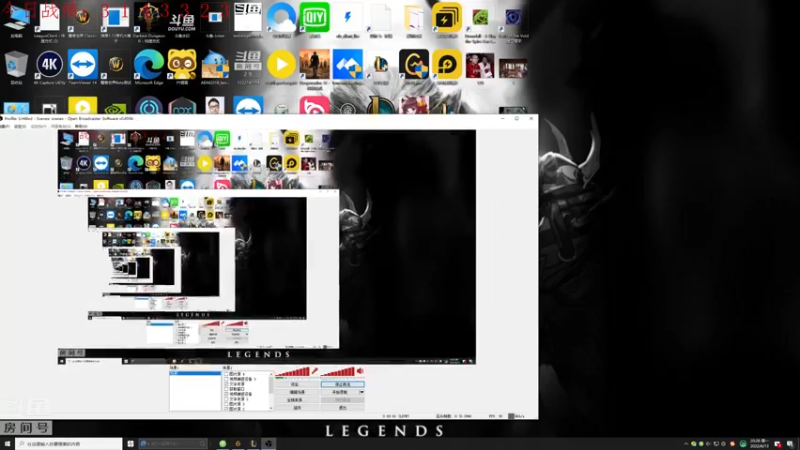
Task: Open the League of Legends desktop shortcut
Action: [x=381, y=65]
